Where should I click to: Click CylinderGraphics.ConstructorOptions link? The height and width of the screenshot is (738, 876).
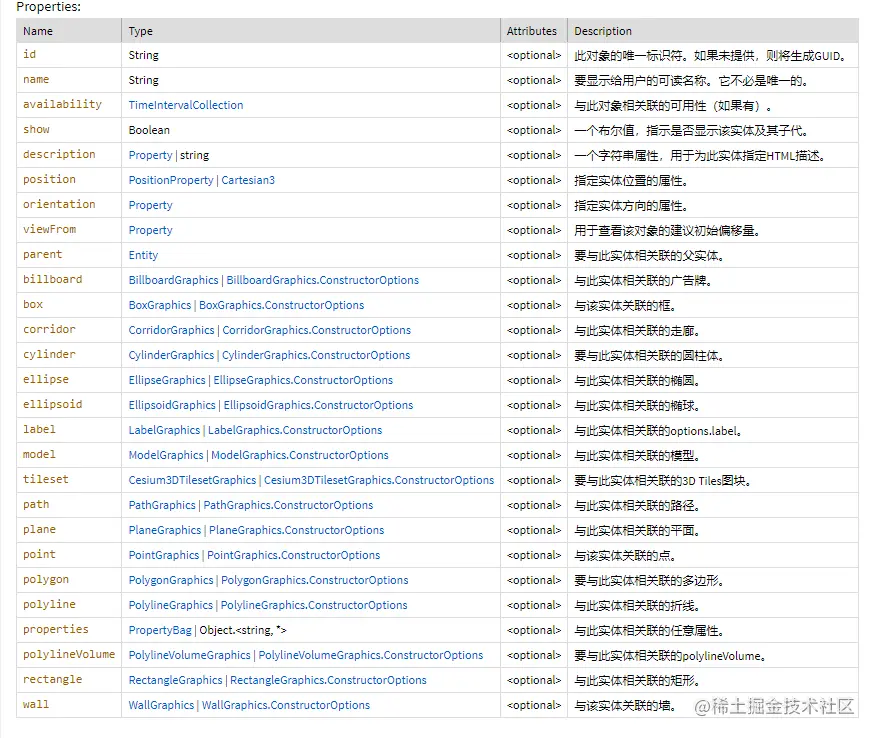point(316,355)
